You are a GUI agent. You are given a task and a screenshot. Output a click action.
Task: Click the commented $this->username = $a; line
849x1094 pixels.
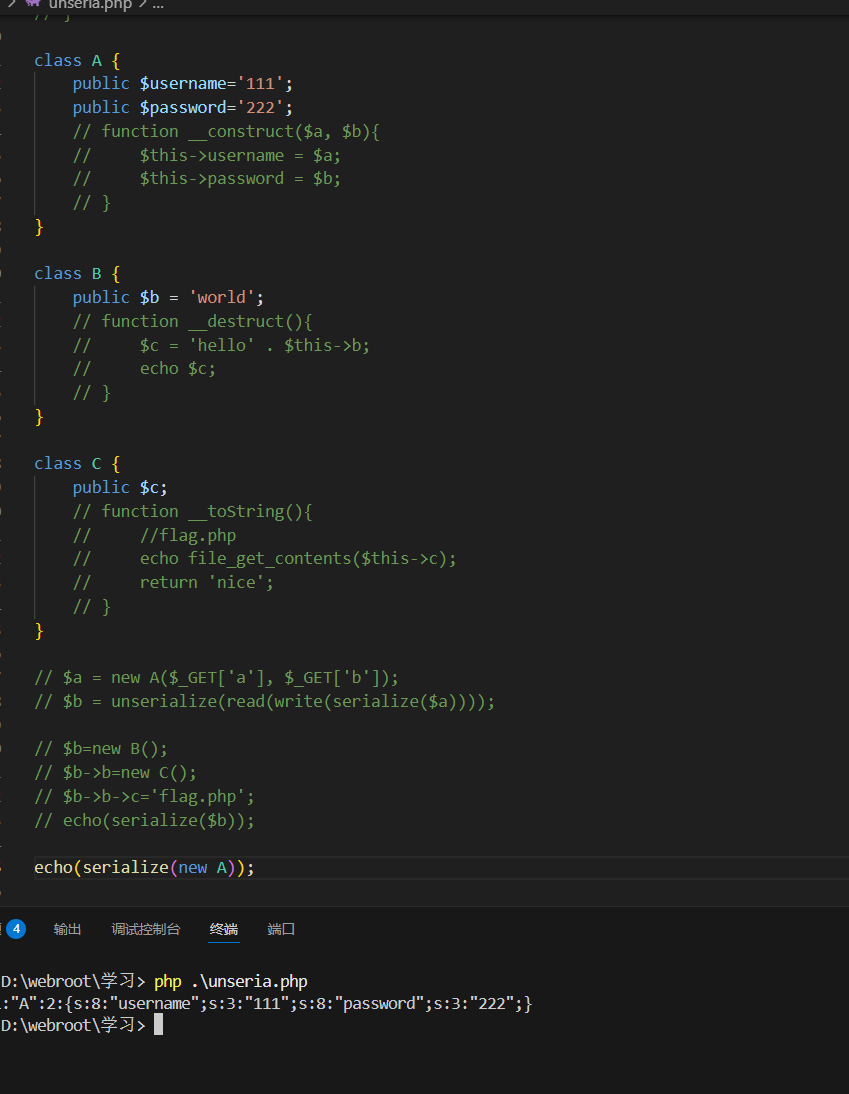206,155
